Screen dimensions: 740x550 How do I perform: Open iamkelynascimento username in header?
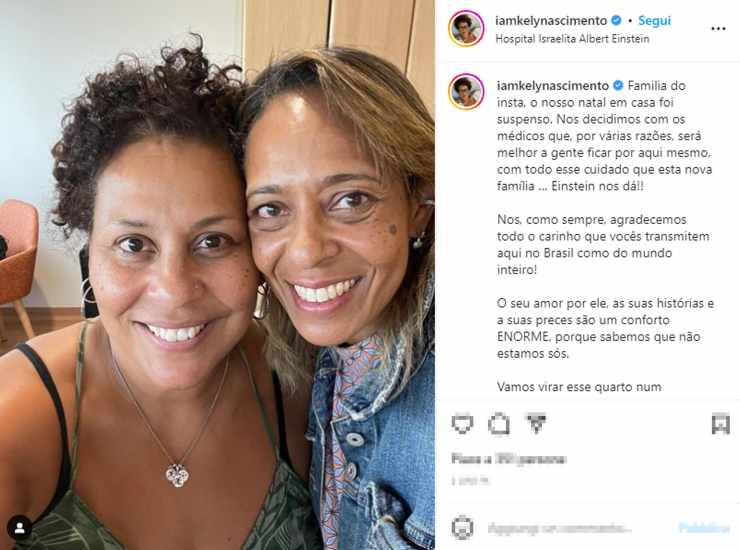[x=551, y=21]
